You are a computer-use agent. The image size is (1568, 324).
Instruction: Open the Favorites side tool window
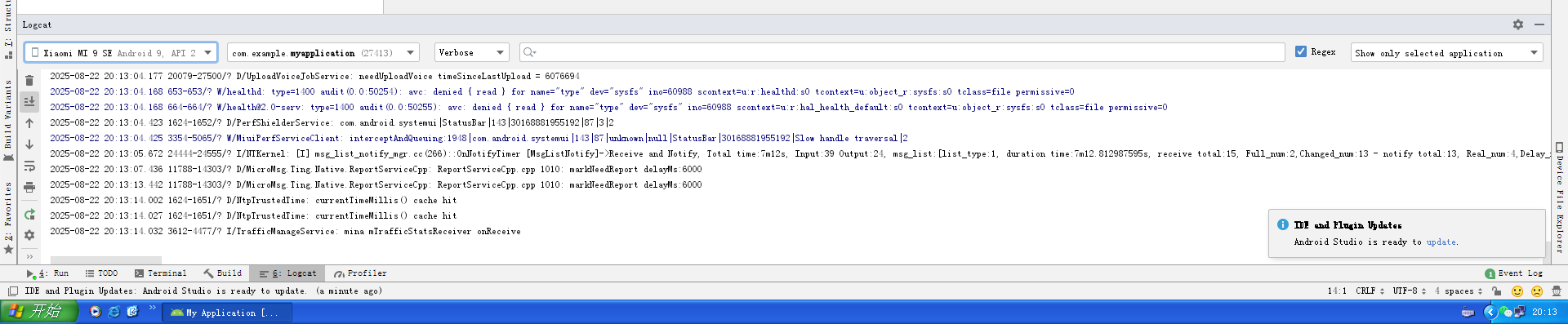(x=8, y=218)
